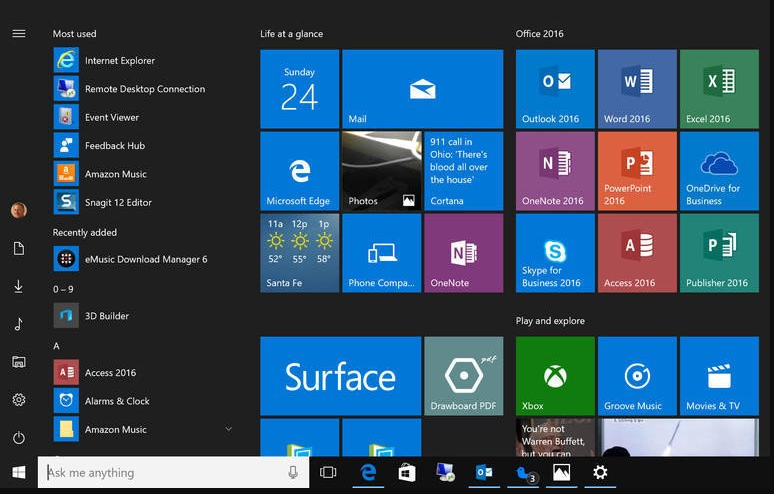Viewport: 774px width, 494px height.
Task: Launch Excel 2016 tile
Action: click(719, 89)
